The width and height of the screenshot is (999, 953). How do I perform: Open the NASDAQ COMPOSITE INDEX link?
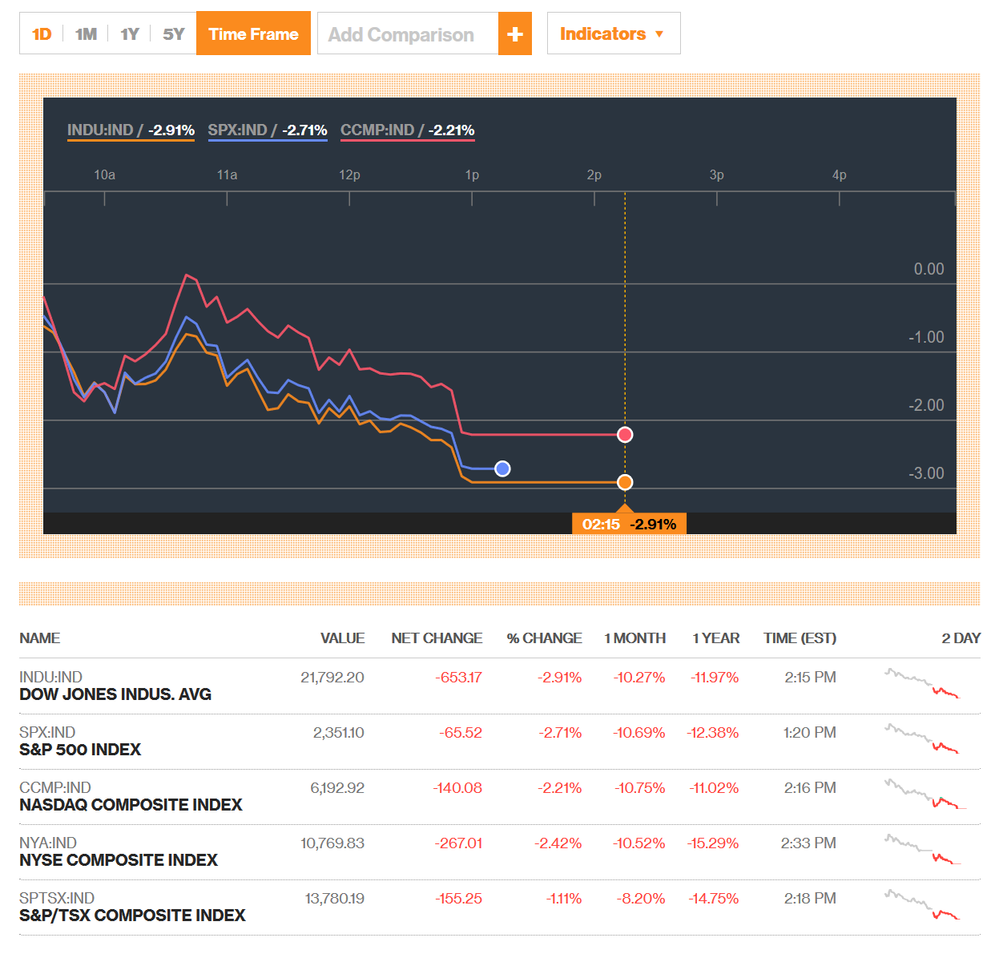(x=131, y=805)
